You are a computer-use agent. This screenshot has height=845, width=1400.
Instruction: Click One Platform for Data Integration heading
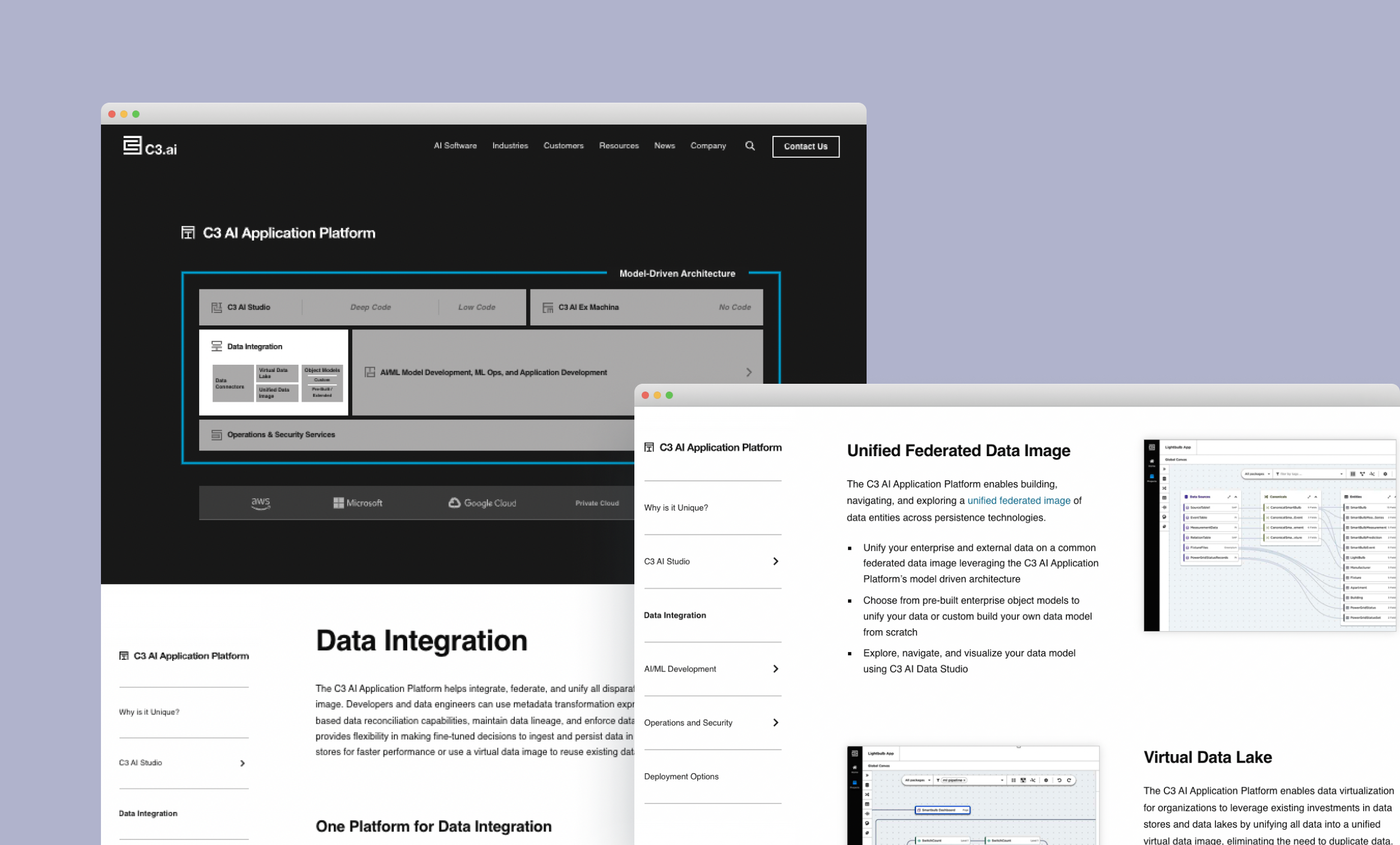pyautogui.click(x=434, y=827)
